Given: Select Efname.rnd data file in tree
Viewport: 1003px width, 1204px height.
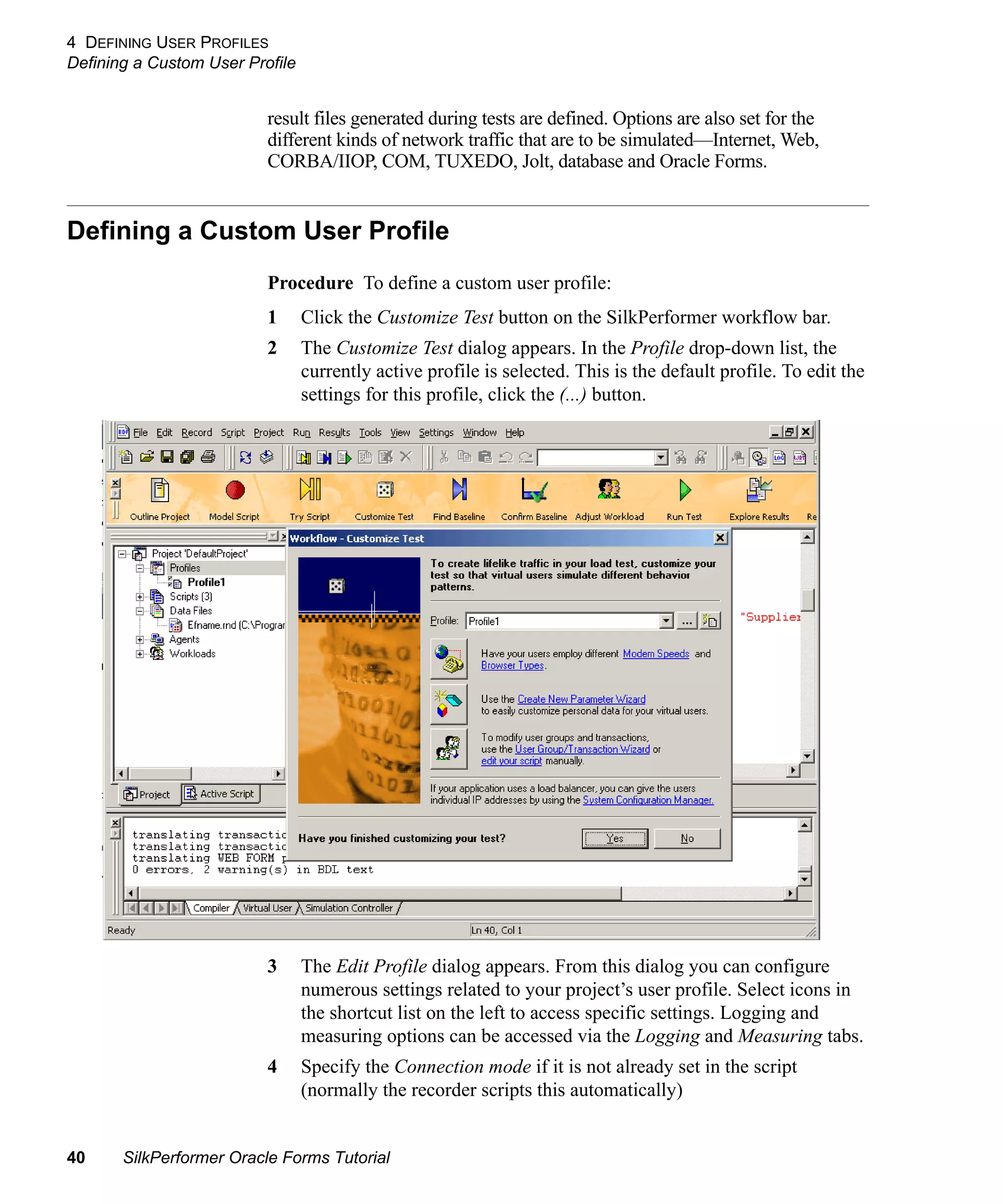Looking at the screenshot, I should pyautogui.click(x=235, y=625).
